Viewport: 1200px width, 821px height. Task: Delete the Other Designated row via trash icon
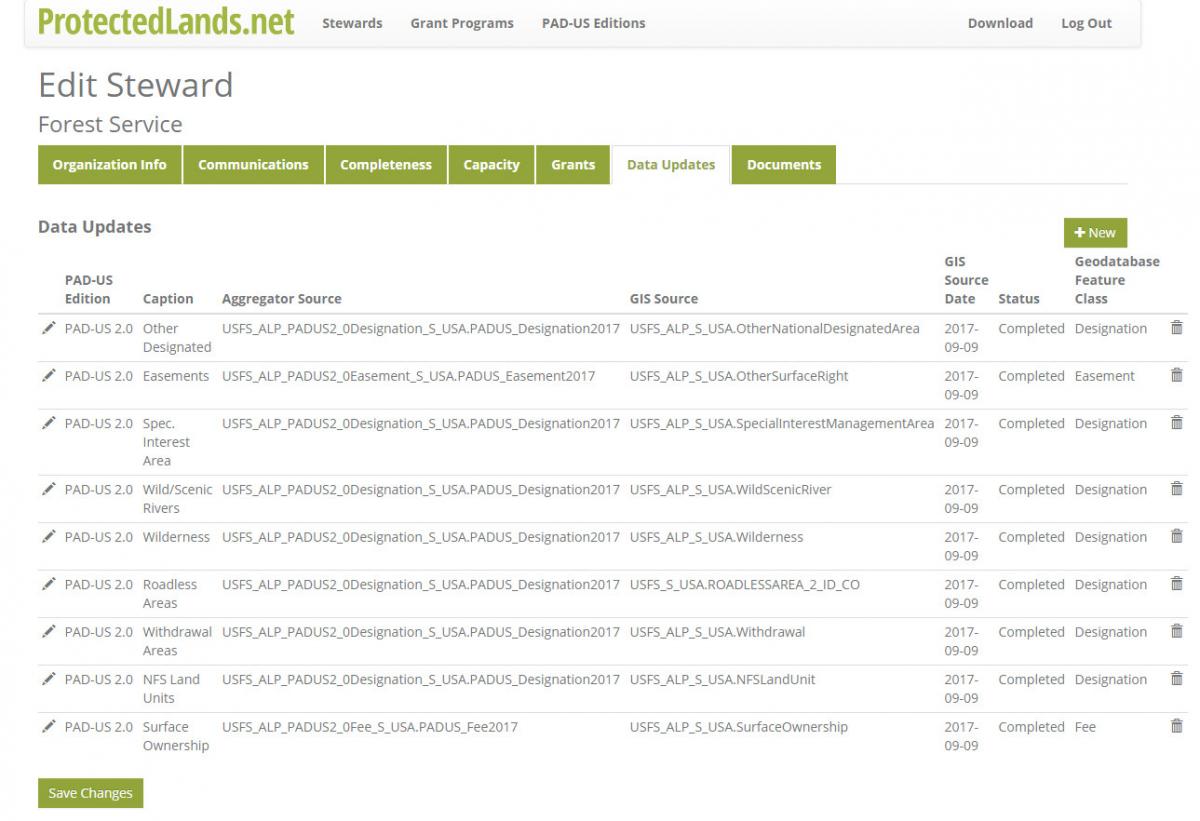click(x=1176, y=327)
